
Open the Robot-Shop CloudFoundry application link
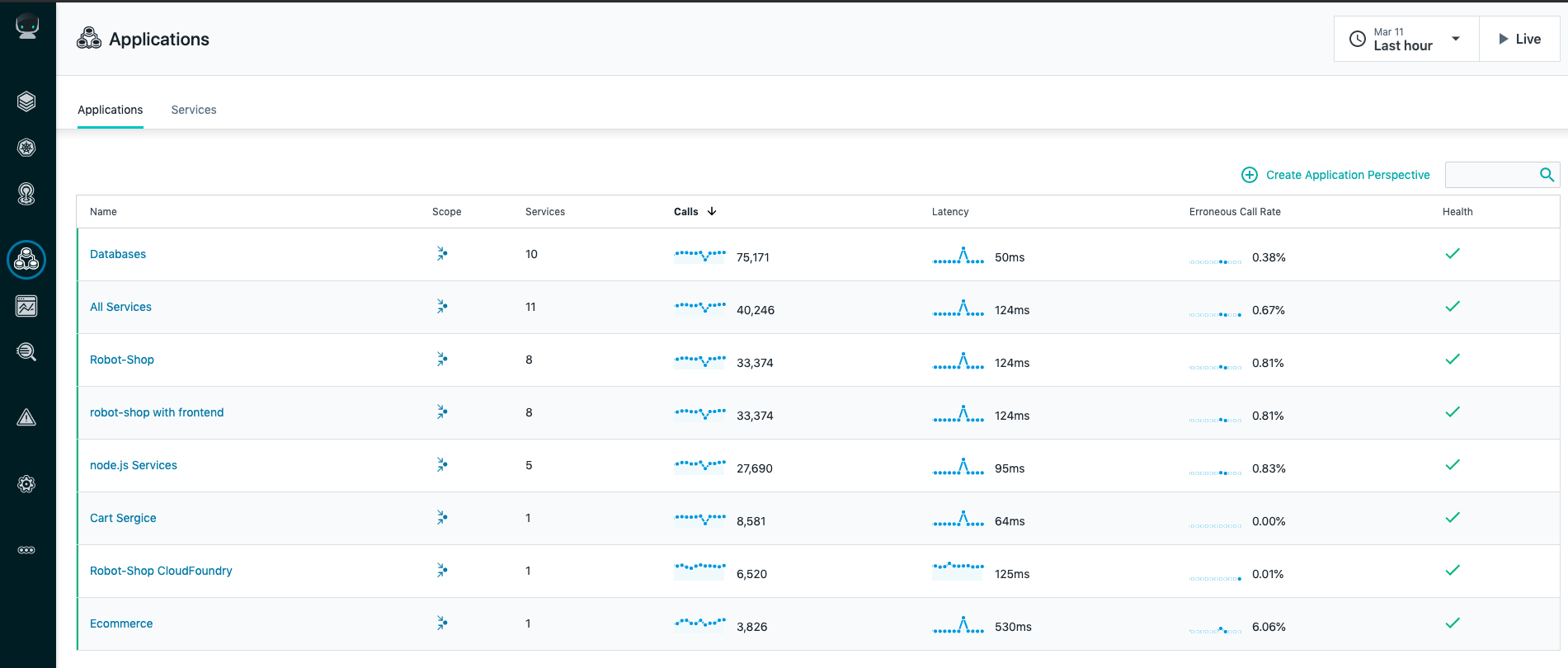[x=161, y=571]
